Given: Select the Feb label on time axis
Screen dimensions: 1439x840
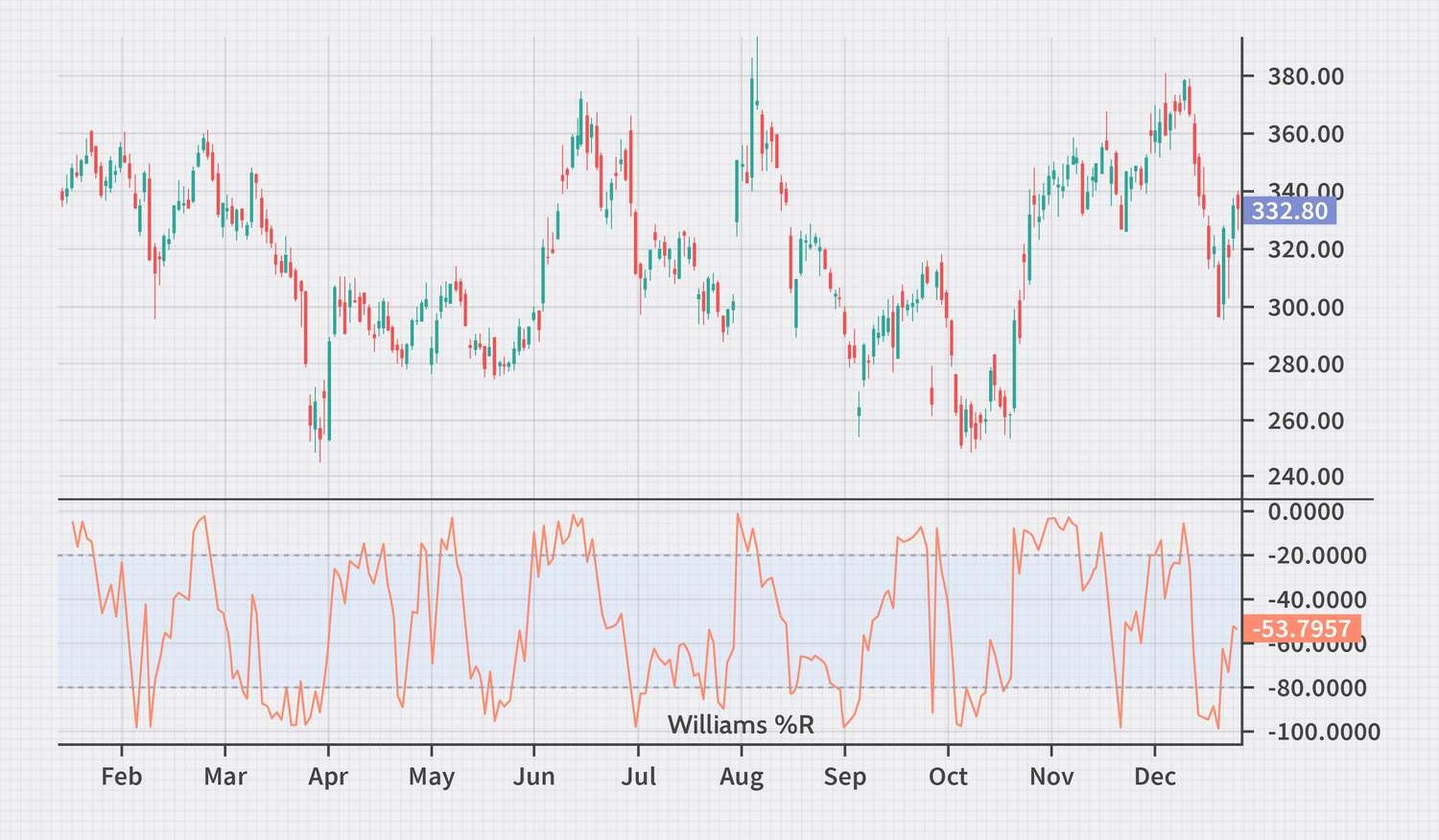Looking at the screenshot, I should [x=122, y=777].
